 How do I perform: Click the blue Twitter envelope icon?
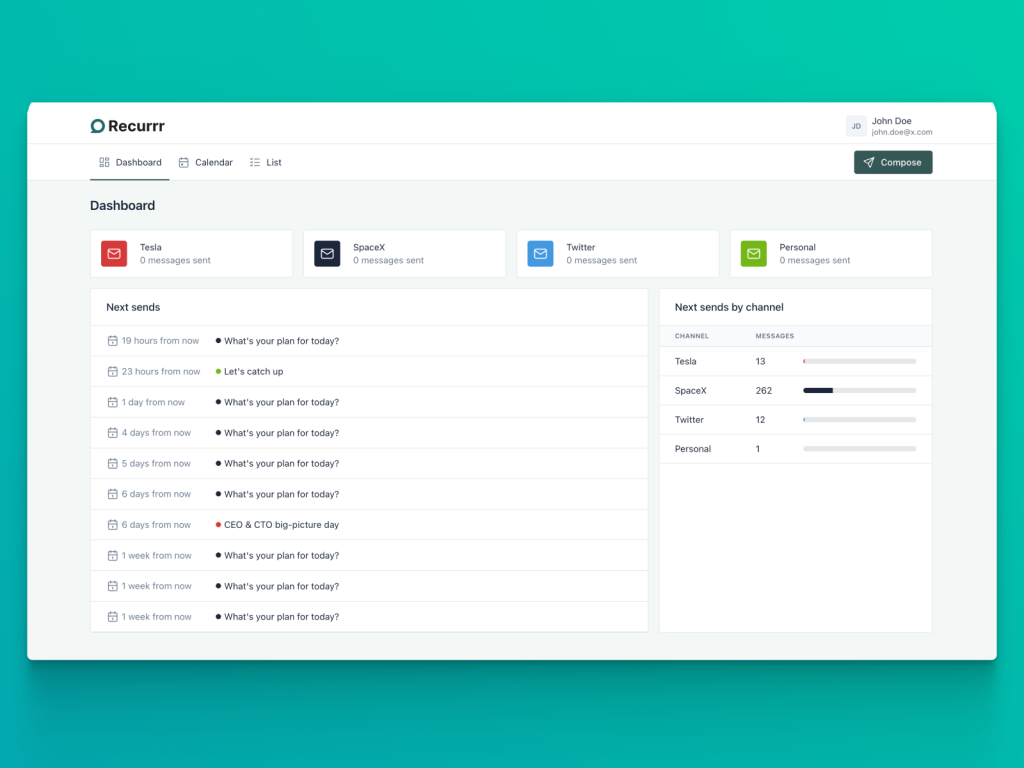click(540, 254)
